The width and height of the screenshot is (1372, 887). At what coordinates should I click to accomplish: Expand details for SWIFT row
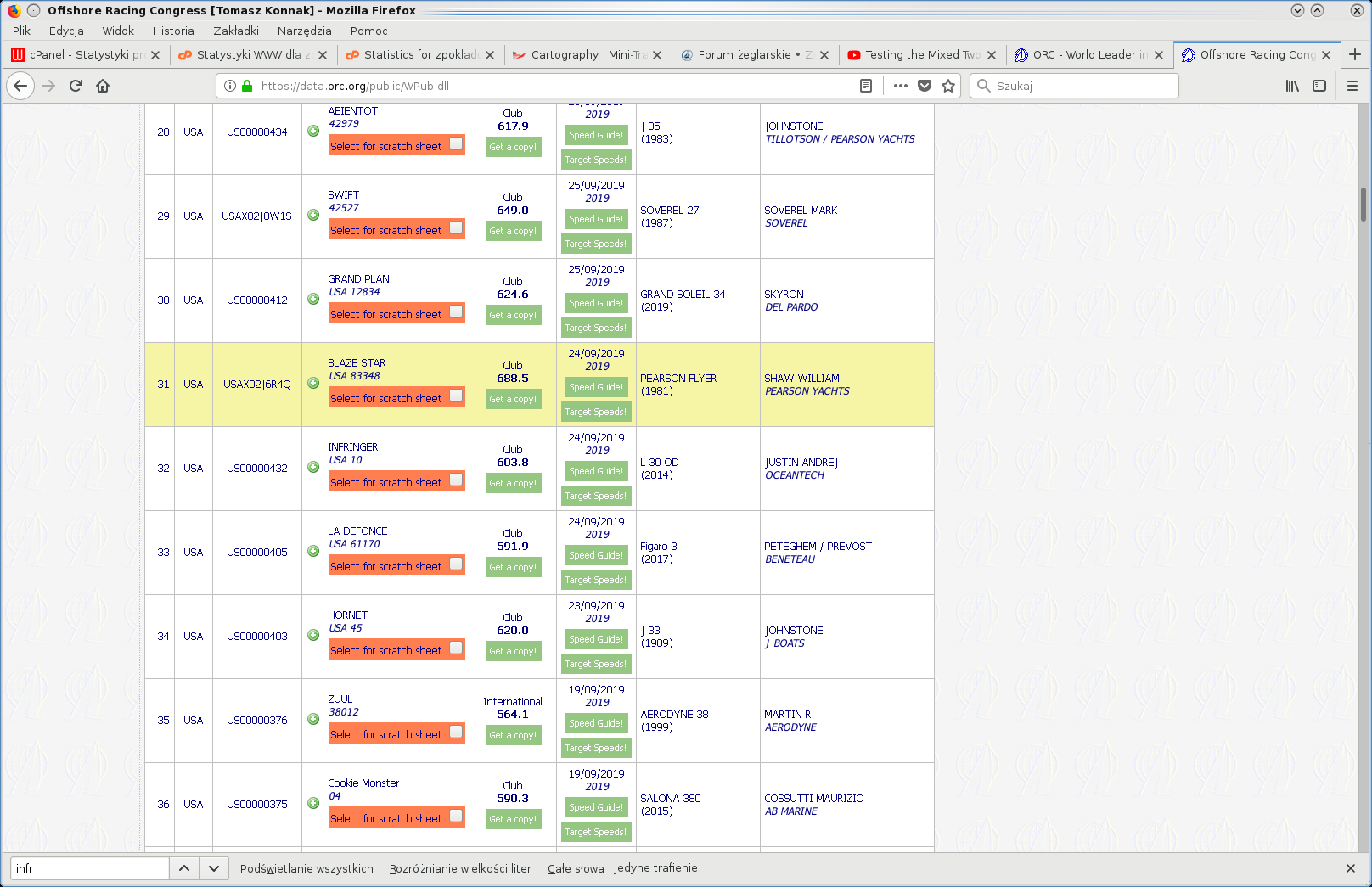click(x=313, y=215)
